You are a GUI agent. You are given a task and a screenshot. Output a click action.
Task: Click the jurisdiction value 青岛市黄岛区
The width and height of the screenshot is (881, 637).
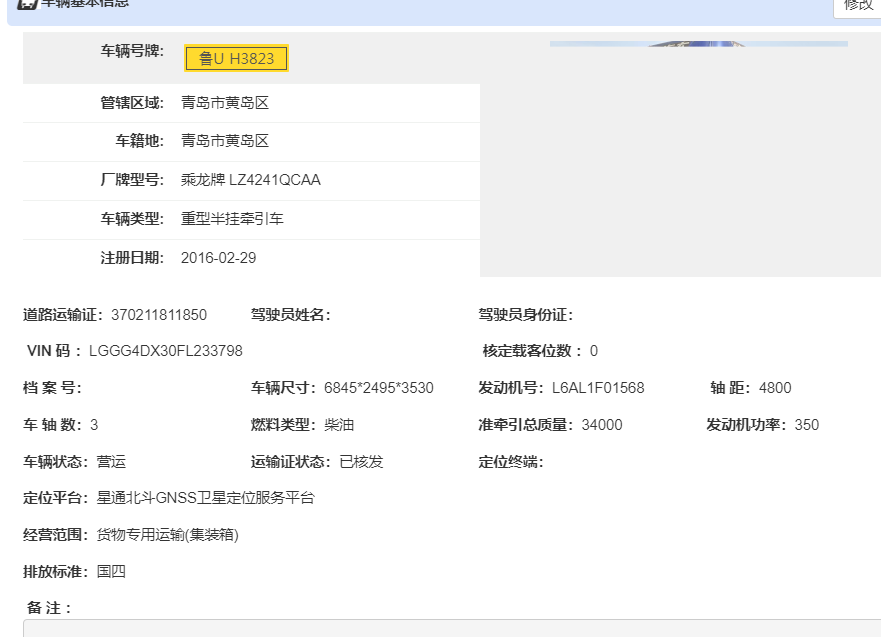click(x=225, y=103)
